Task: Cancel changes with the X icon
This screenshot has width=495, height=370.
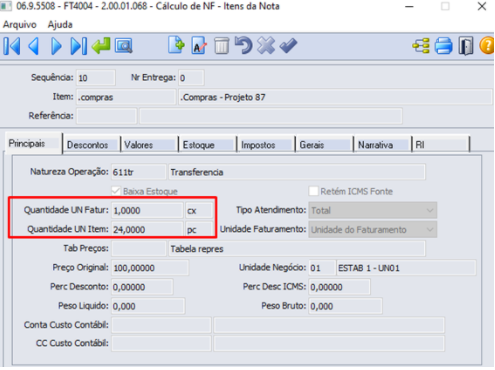Action: click(266, 45)
